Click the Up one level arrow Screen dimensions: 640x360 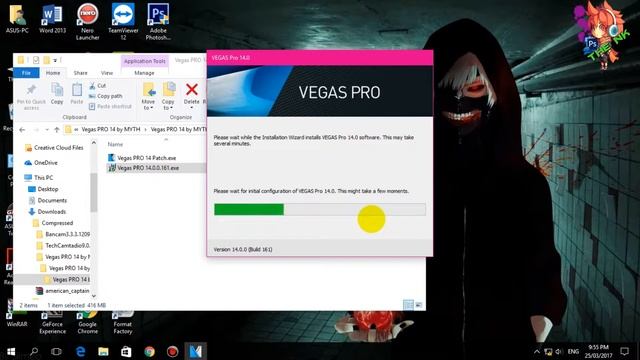pyautogui.click(x=57, y=129)
